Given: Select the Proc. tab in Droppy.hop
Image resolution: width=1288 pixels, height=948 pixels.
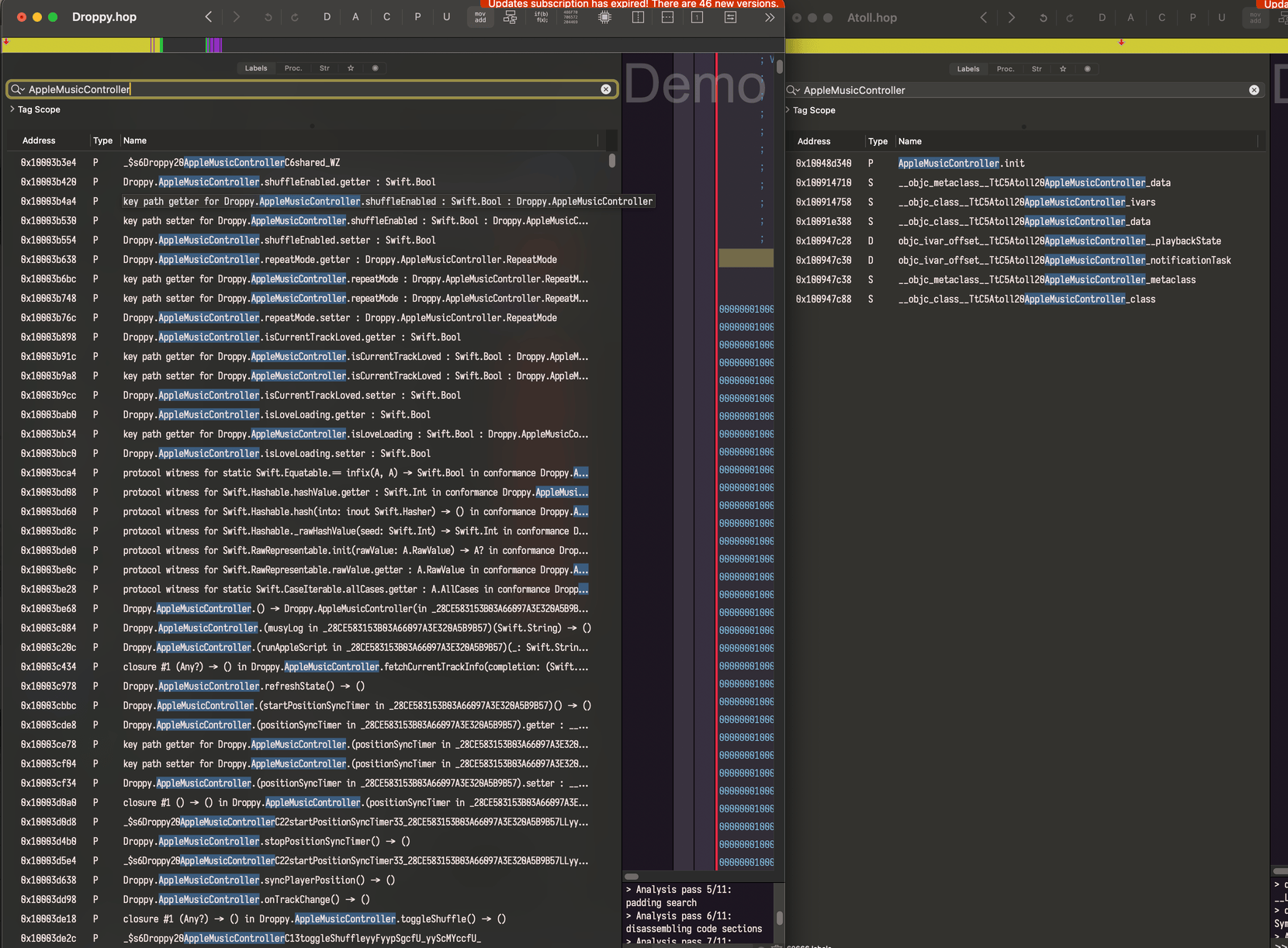Looking at the screenshot, I should tap(293, 68).
